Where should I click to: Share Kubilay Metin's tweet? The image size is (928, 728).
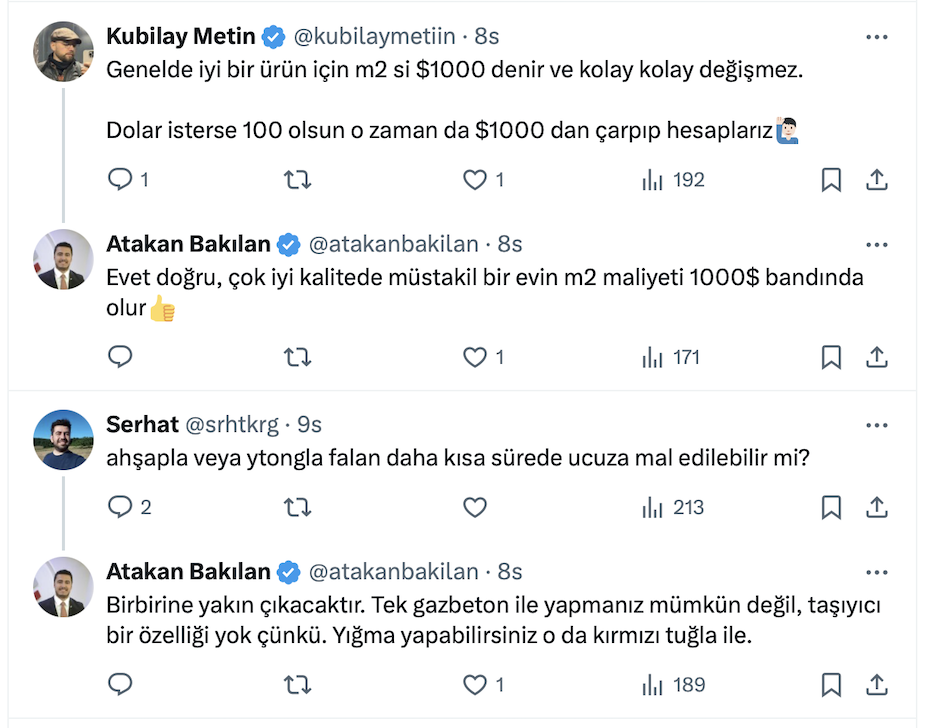click(x=876, y=180)
